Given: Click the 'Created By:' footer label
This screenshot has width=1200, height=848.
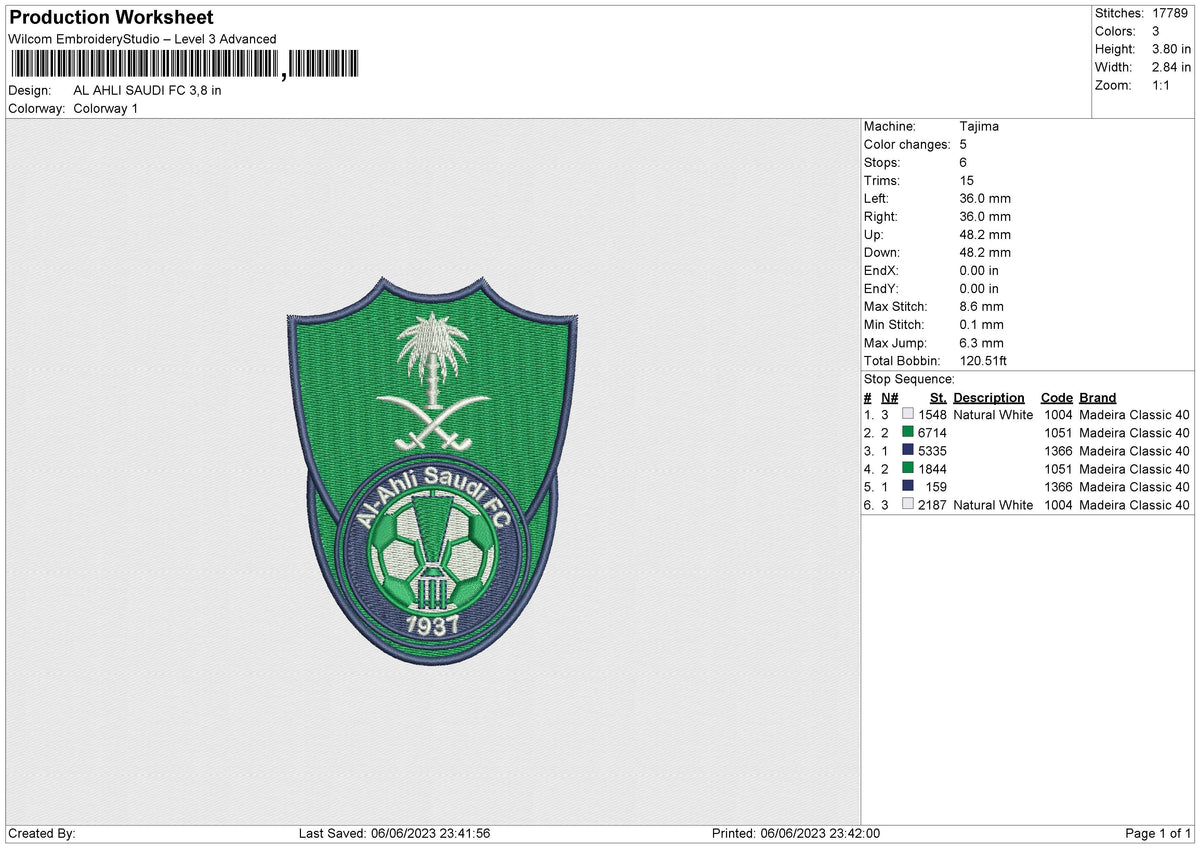Looking at the screenshot, I should (x=42, y=833).
